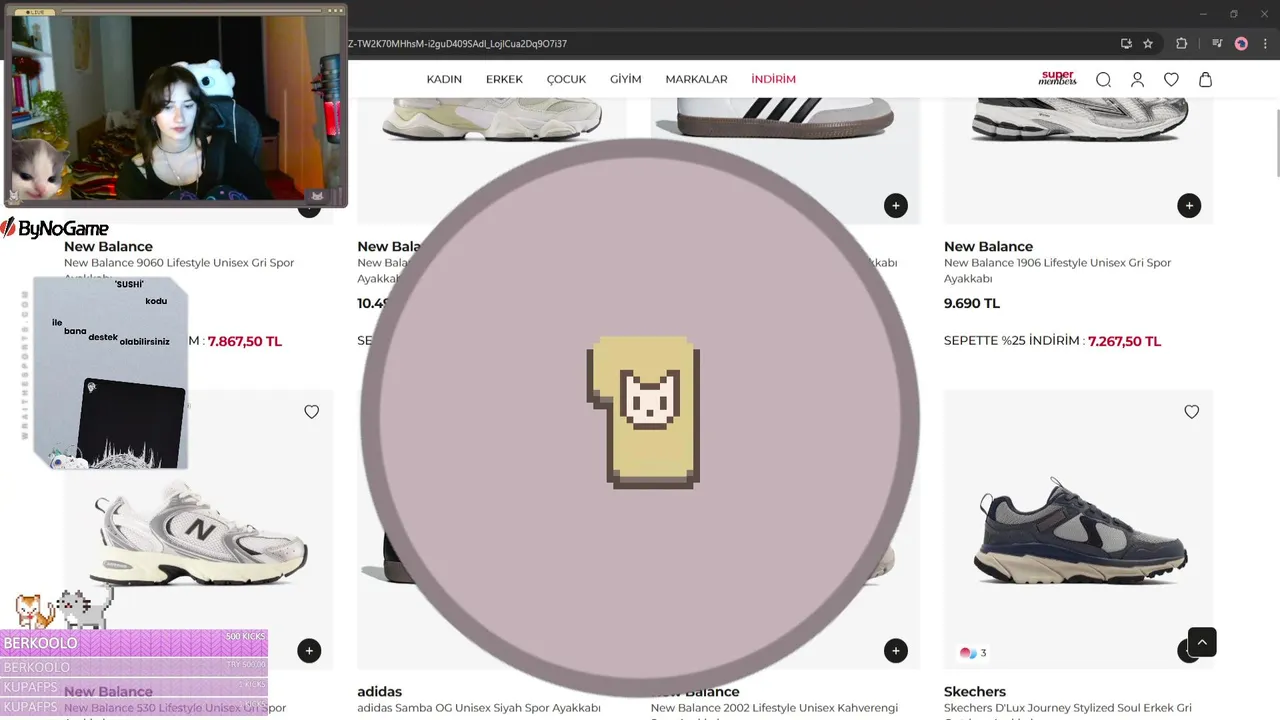Open the KADIN menu
Viewport: 1280px width, 720px height.
[444, 79]
